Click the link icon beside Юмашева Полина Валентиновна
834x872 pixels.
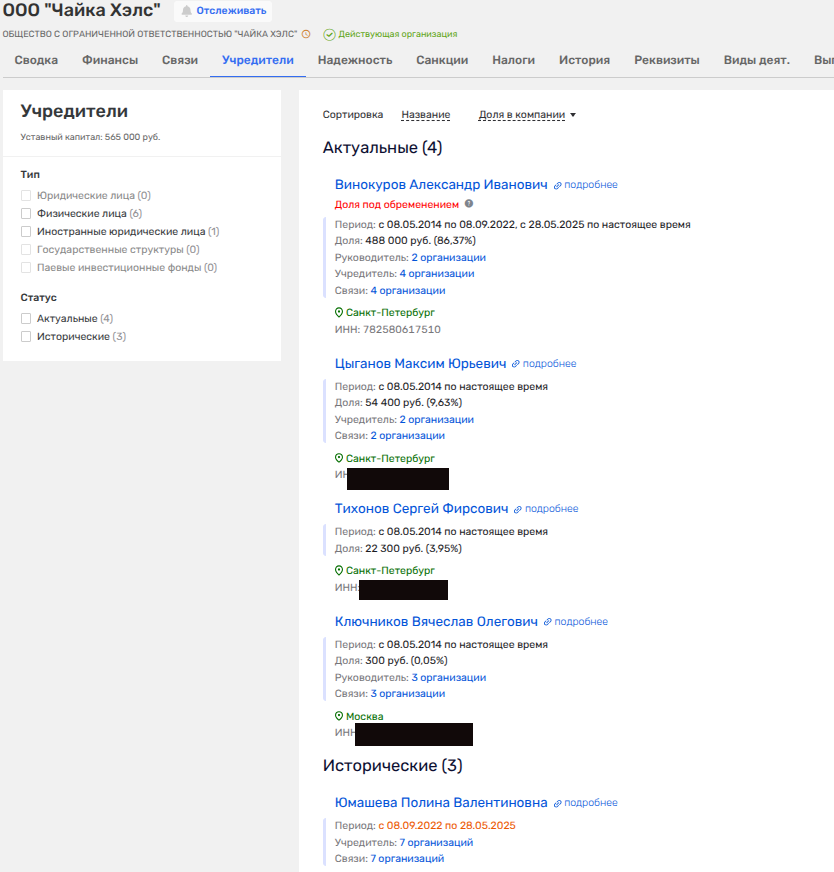557,803
